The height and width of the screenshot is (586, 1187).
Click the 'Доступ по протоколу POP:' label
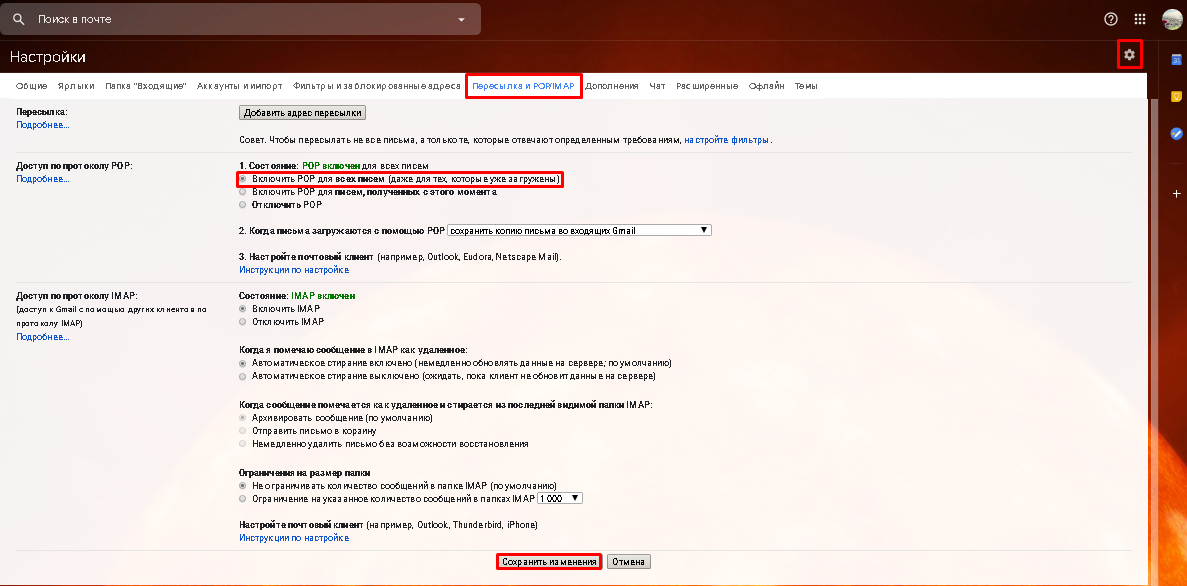pos(74,166)
